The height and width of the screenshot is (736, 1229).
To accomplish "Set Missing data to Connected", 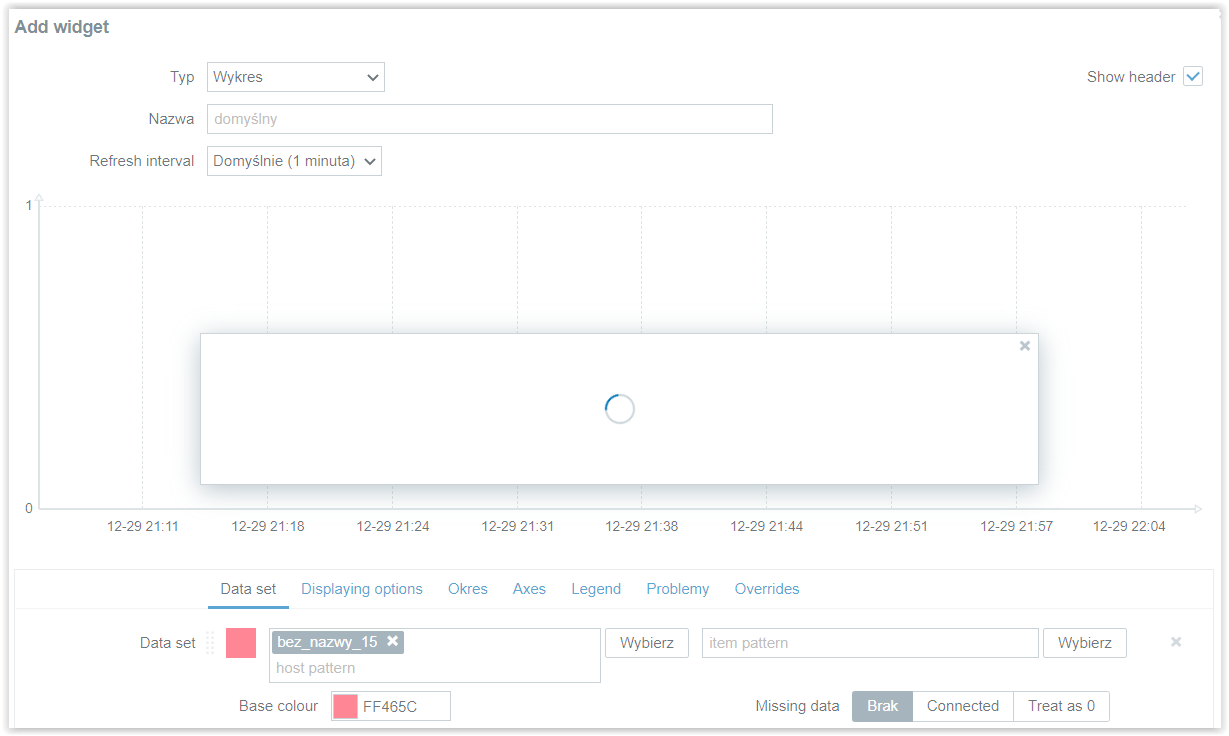I will [x=963, y=706].
